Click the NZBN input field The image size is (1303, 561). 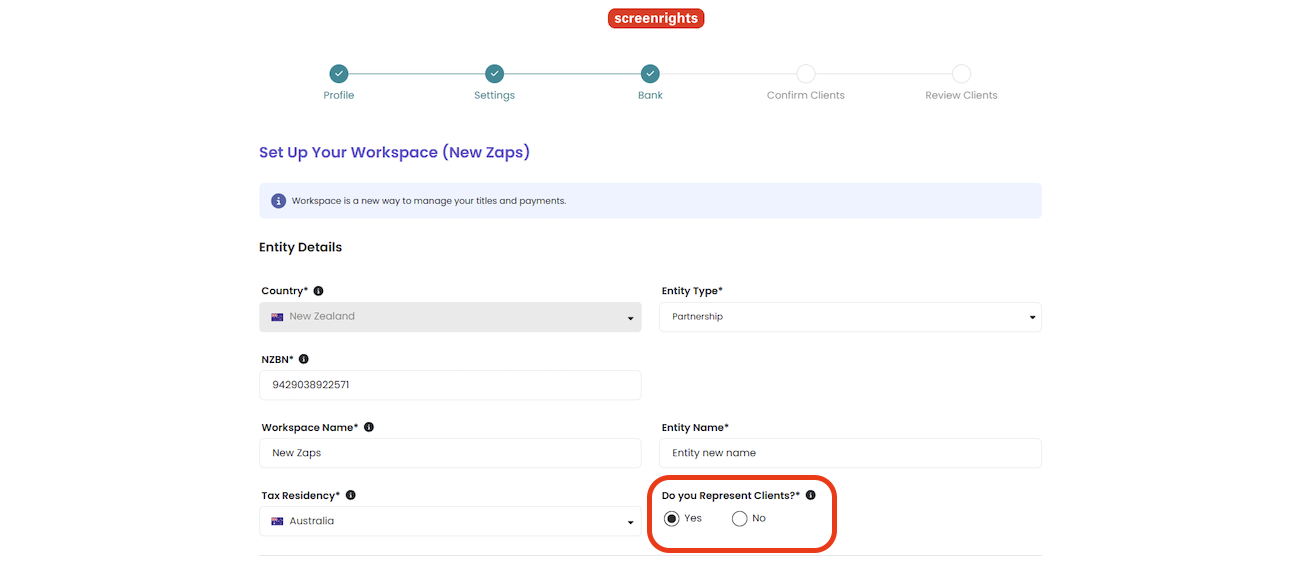click(x=450, y=385)
